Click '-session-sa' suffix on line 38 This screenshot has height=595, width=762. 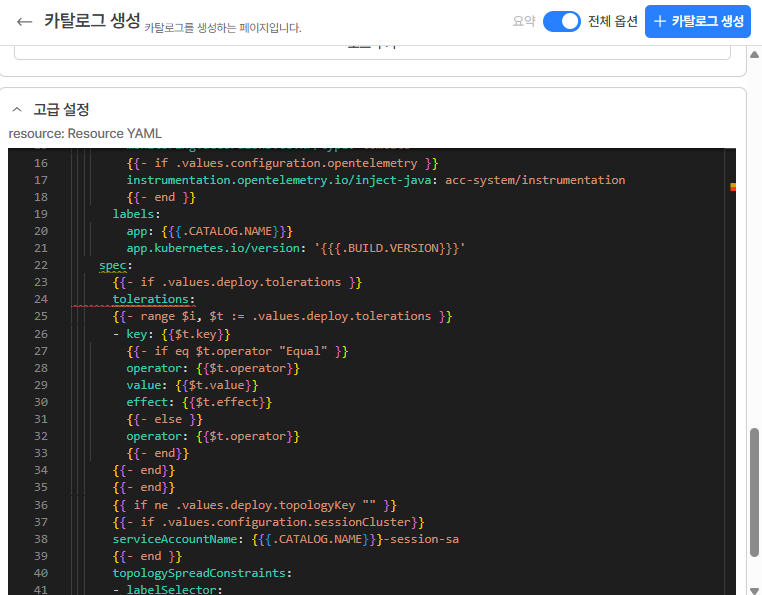[421, 539]
